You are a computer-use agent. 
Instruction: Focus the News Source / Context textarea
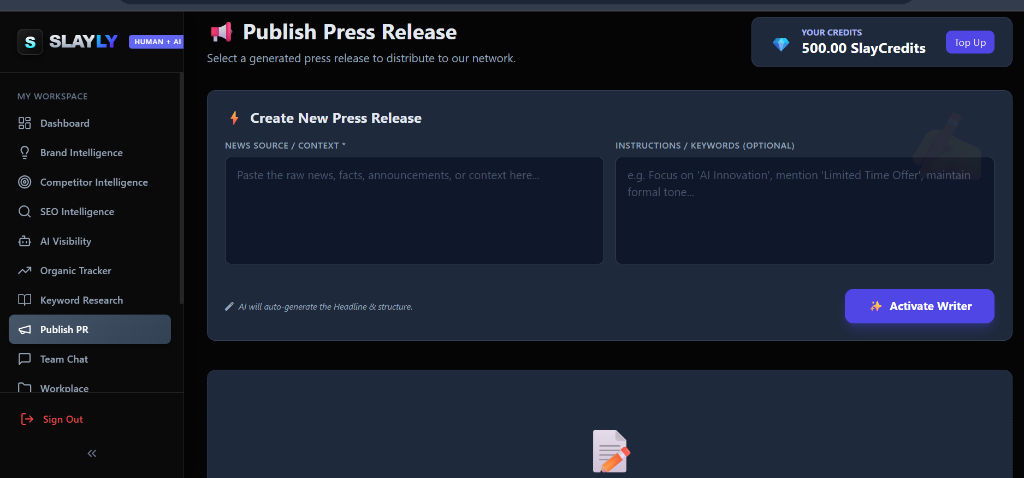pos(414,210)
